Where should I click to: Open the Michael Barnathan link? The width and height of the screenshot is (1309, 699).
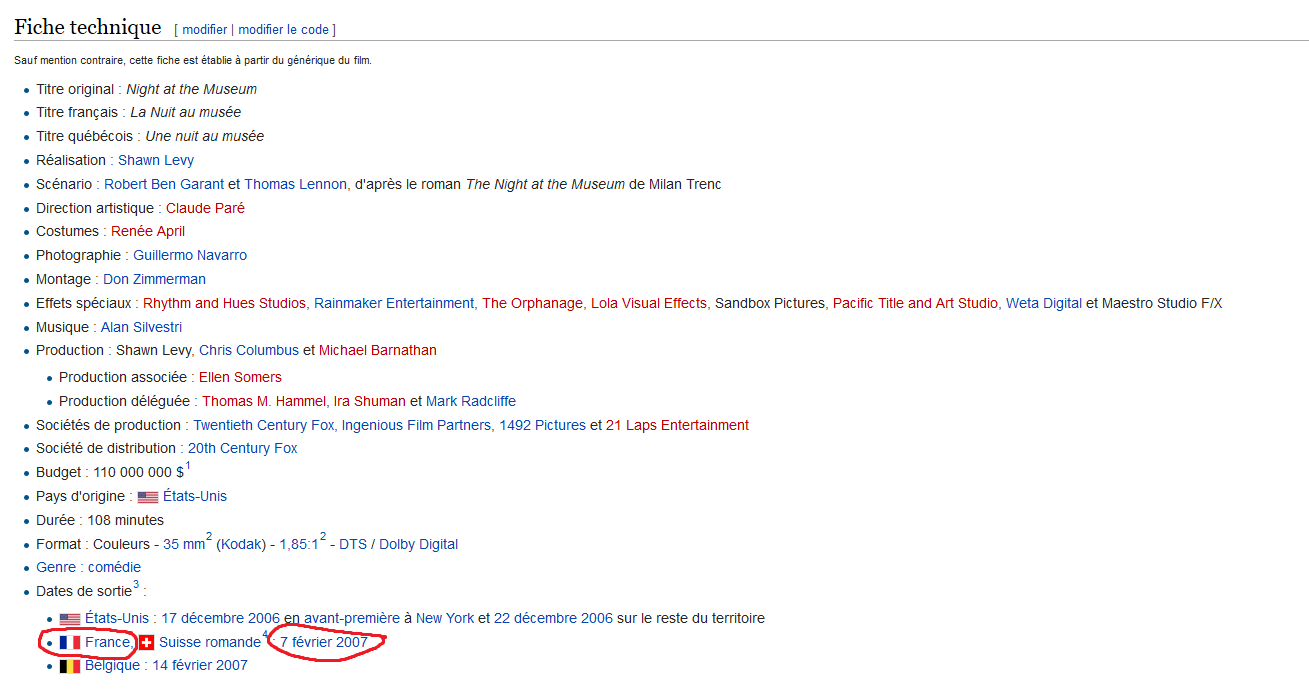pos(378,350)
